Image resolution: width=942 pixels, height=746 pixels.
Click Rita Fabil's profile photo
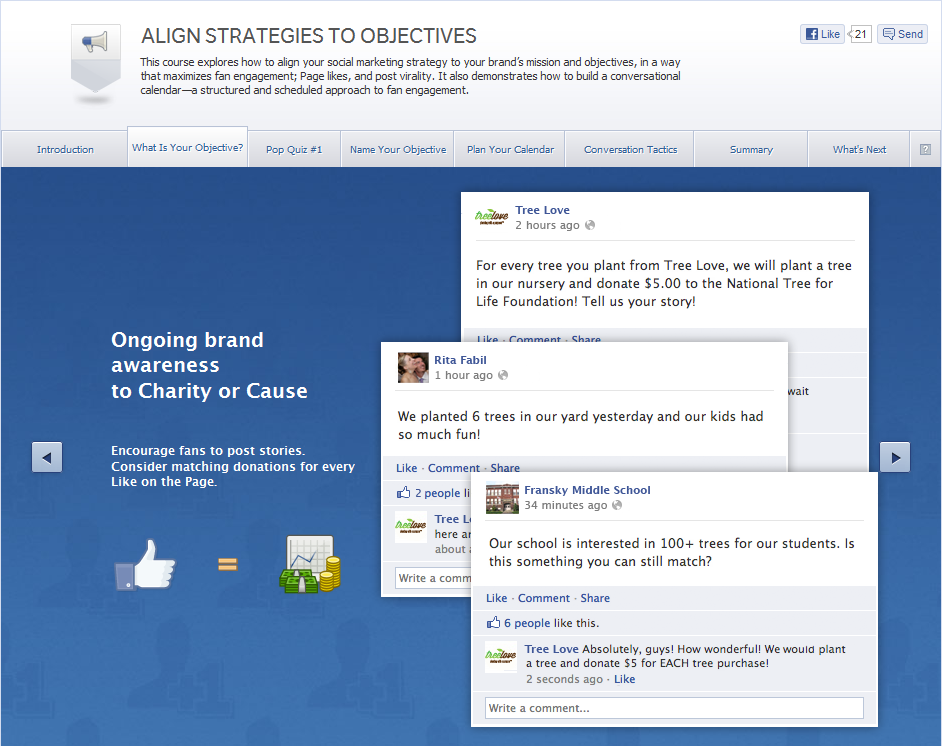(413, 368)
